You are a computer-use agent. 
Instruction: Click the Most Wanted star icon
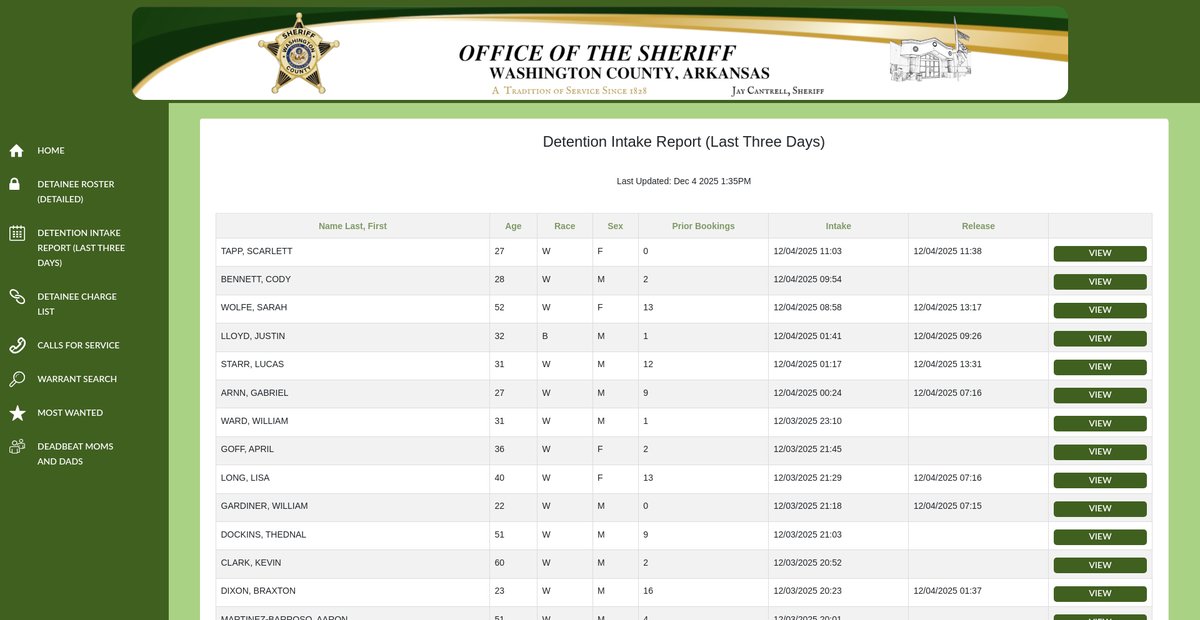[16, 413]
